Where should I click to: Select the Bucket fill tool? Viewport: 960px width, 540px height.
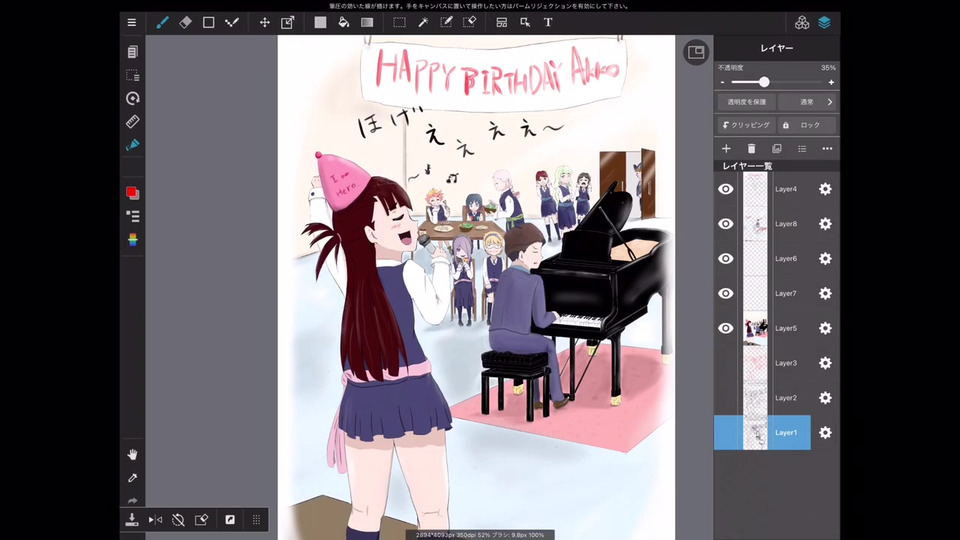pos(343,23)
